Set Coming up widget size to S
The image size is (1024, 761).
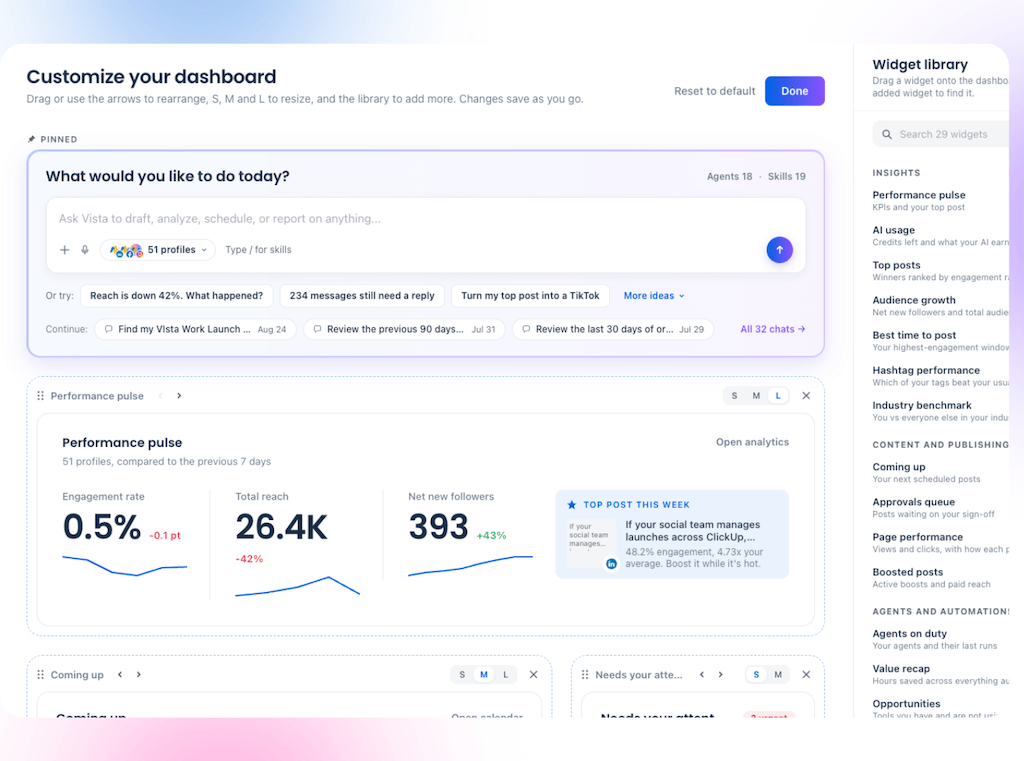click(x=462, y=675)
